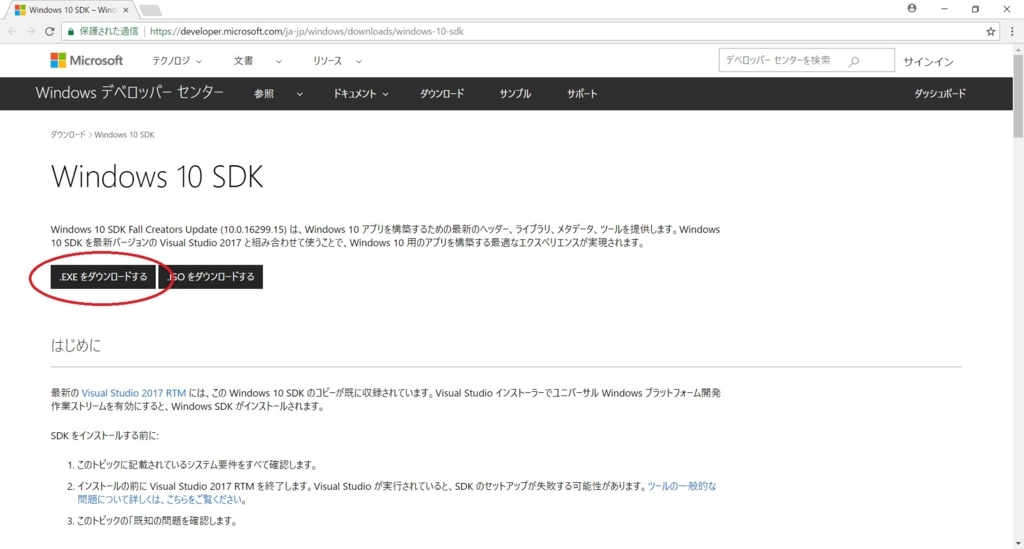1024x549 pixels.
Task: Click the search magnifier icon
Action: tap(854, 61)
